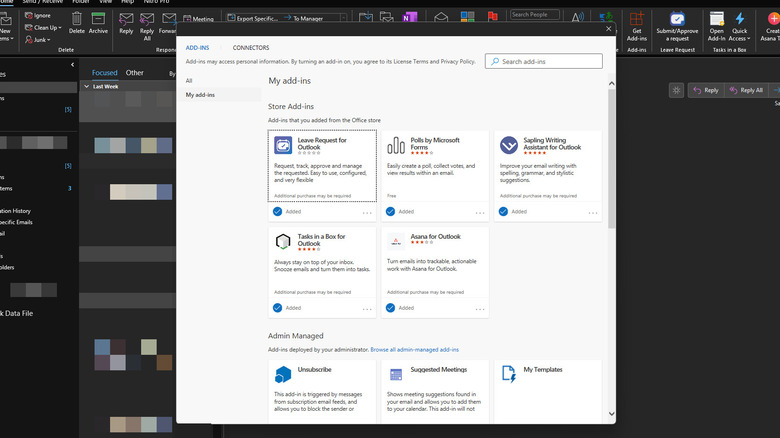Click the Unread/Read envelope icon

(x=441, y=17)
